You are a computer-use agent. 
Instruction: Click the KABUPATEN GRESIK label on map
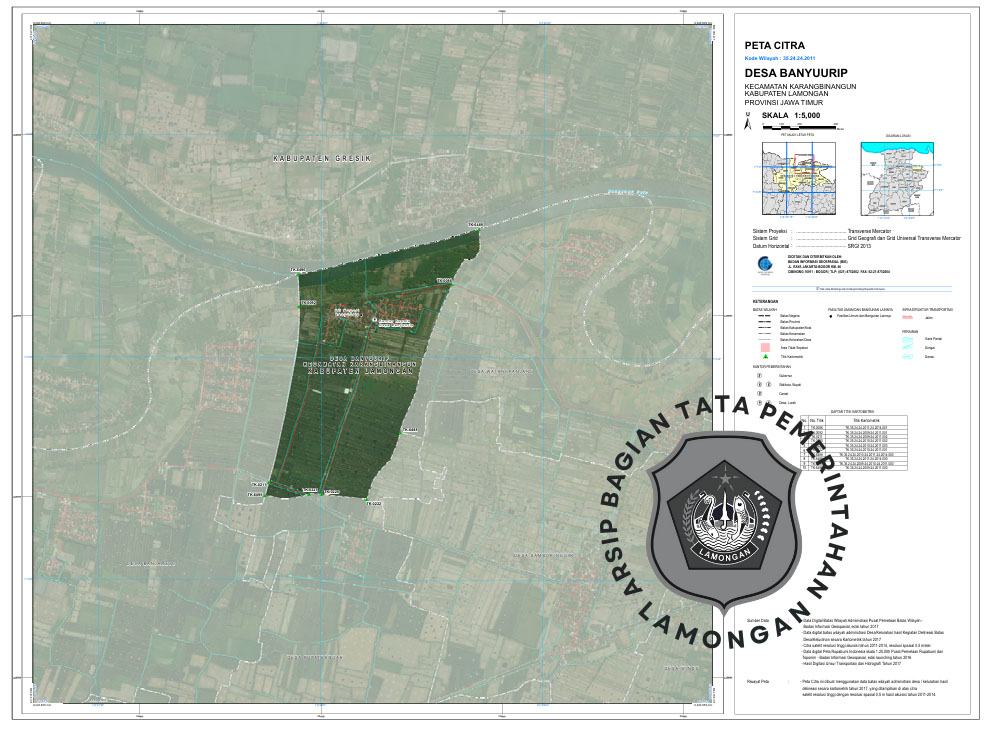[x=323, y=160]
